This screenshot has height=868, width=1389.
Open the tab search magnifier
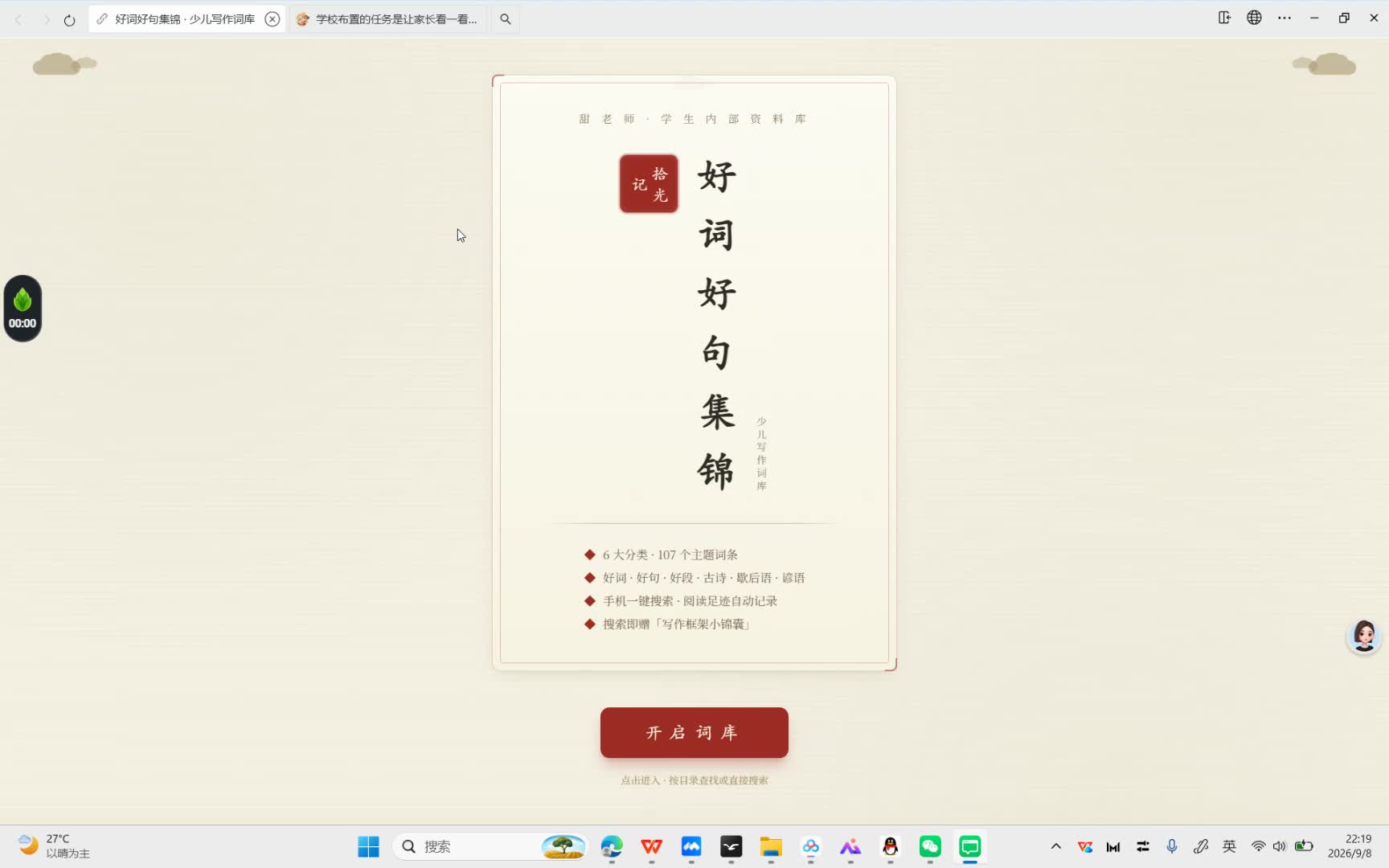click(x=506, y=19)
